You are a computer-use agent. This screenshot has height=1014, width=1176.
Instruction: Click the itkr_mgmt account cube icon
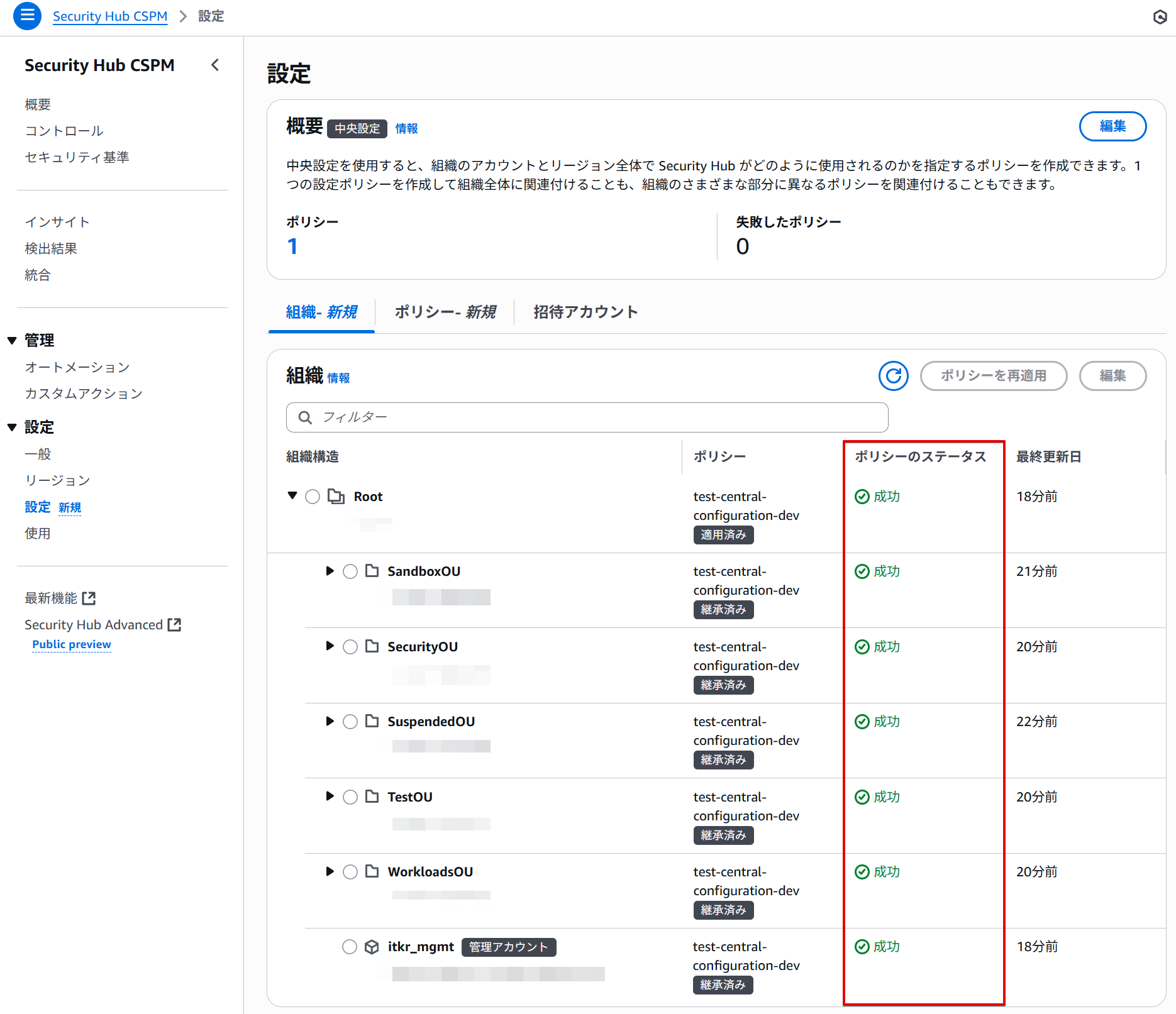point(372,947)
